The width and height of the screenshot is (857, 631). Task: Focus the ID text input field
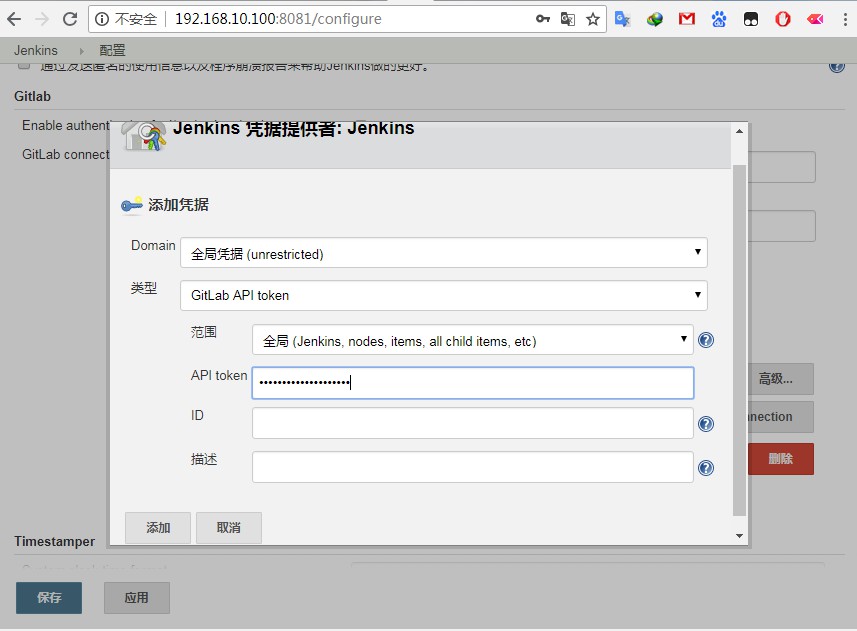(472, 423)
